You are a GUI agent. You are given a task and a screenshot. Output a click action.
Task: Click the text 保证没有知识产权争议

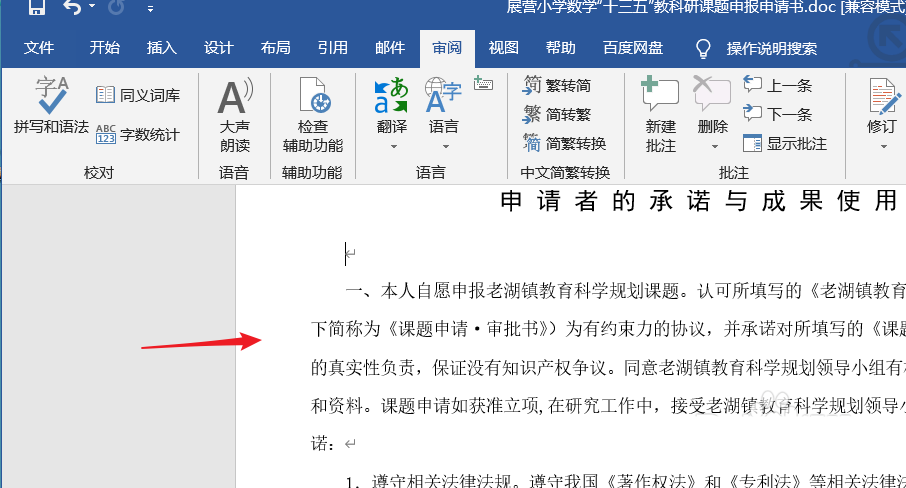point(519,367)
